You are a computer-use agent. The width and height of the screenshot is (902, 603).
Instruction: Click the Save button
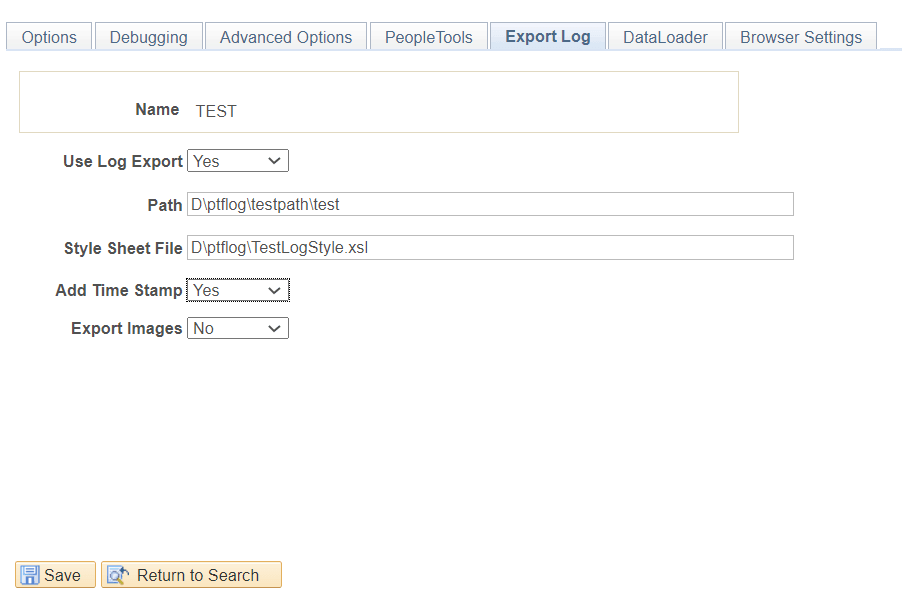click(x=55, y=575)
